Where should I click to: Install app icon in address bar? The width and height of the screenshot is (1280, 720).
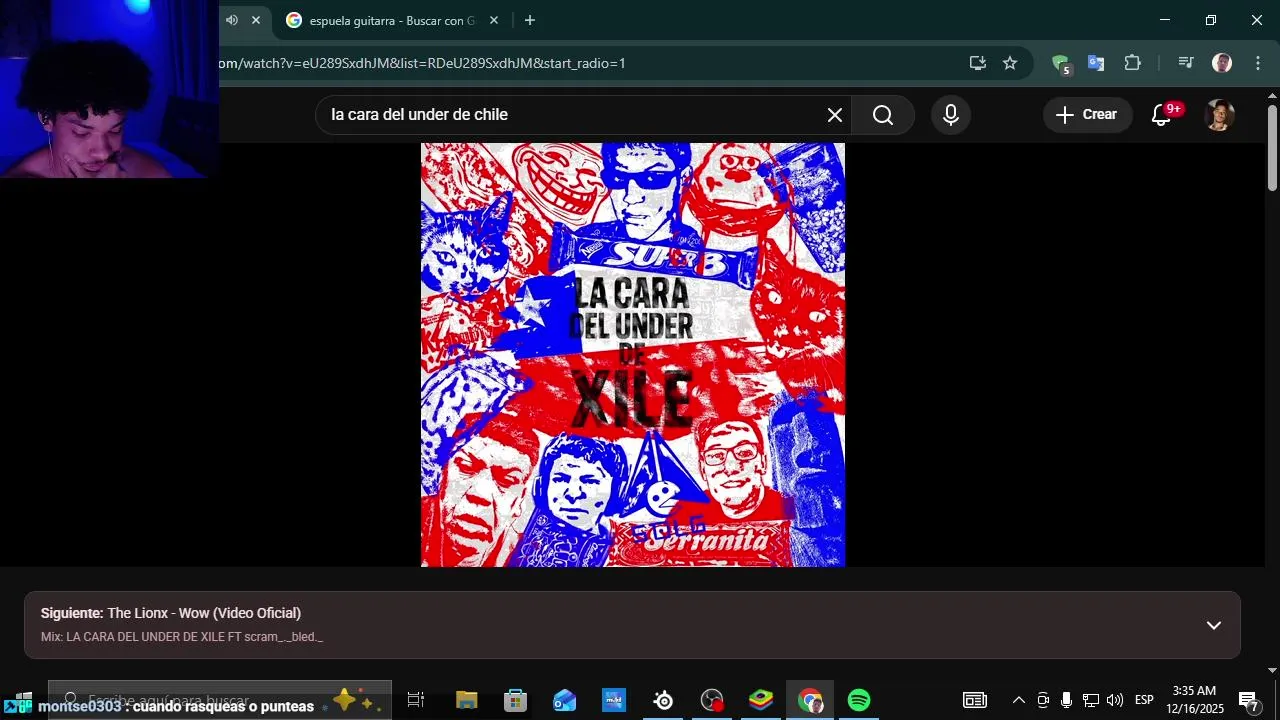click(978, 63)
